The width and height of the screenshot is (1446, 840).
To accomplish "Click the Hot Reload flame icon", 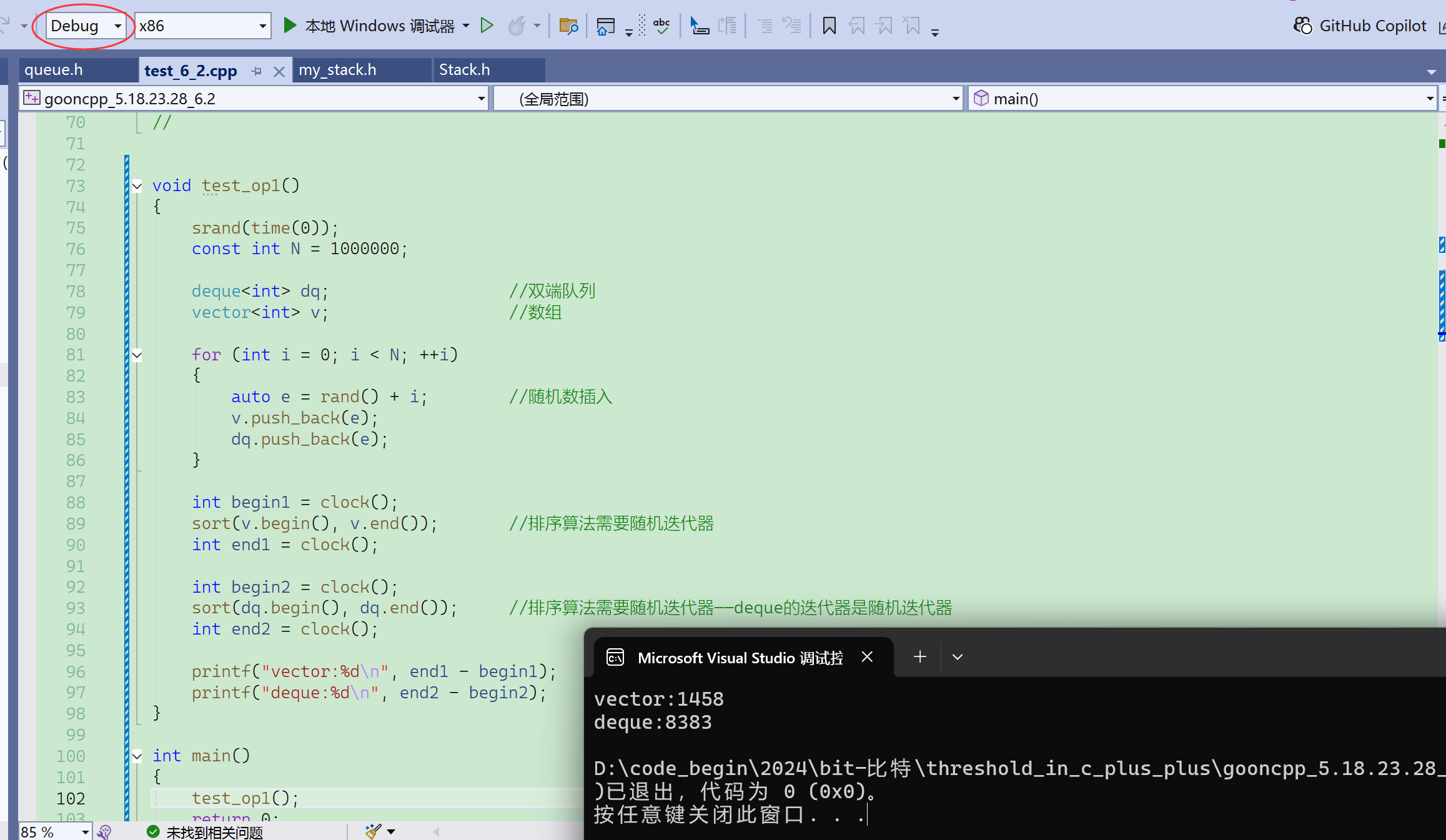I will point(517,26).
